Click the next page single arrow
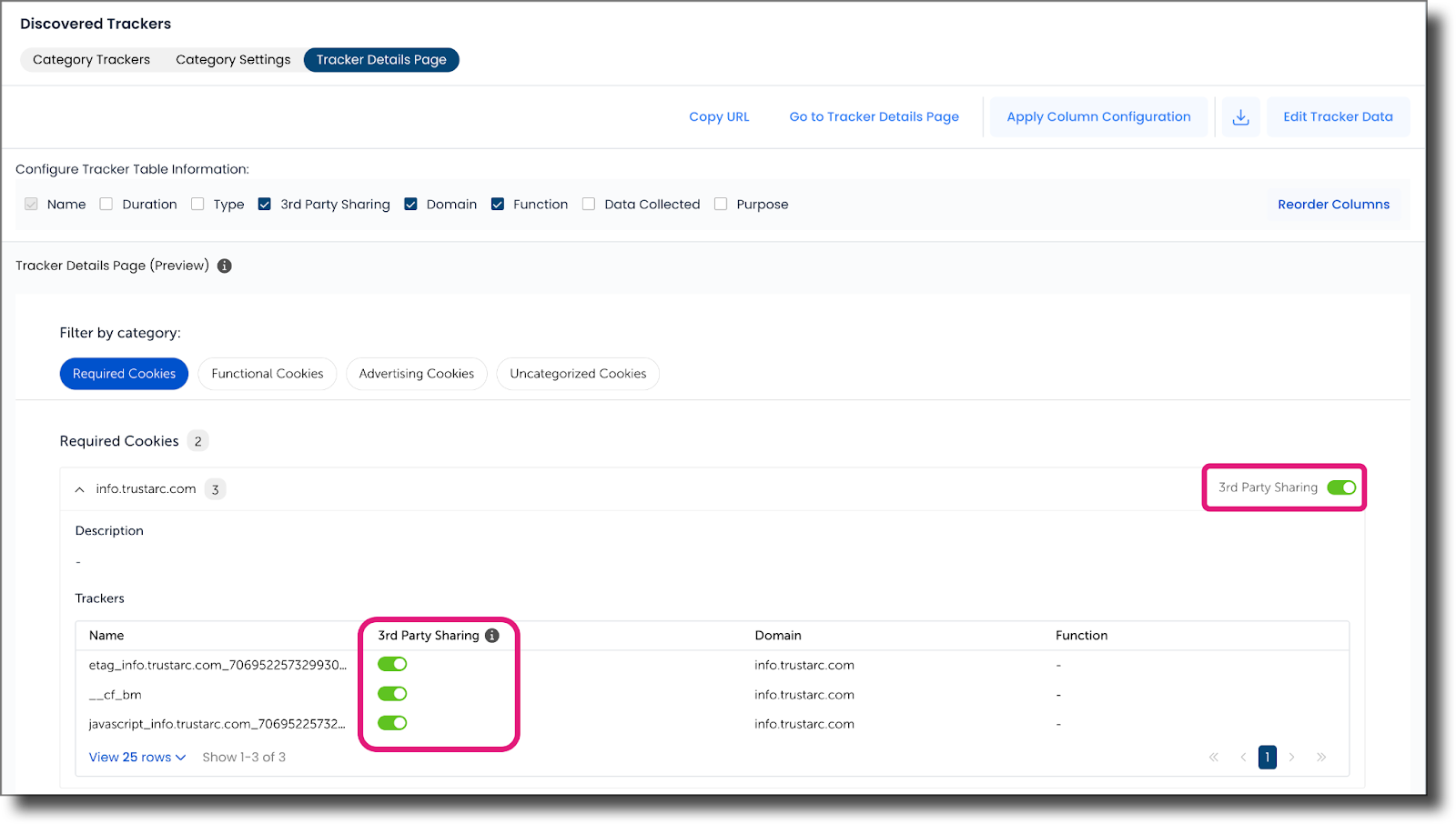The width and height of the screenshot is (1456, 824). click(x=1293, y=757)
